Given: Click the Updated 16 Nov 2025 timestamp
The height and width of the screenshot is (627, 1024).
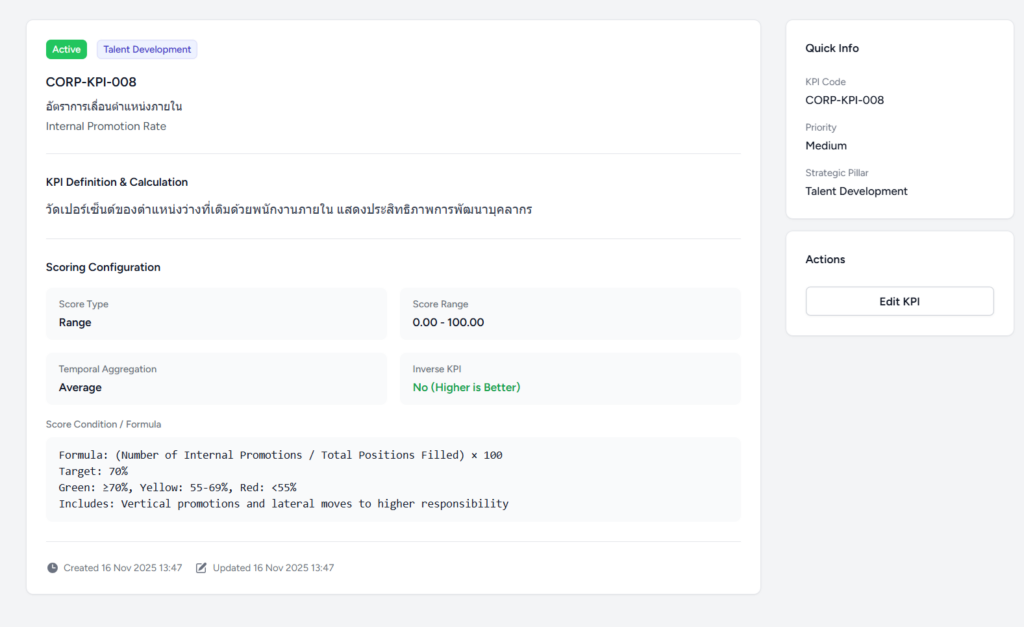Looking at the screenshot, I should (x=273, y=568).
